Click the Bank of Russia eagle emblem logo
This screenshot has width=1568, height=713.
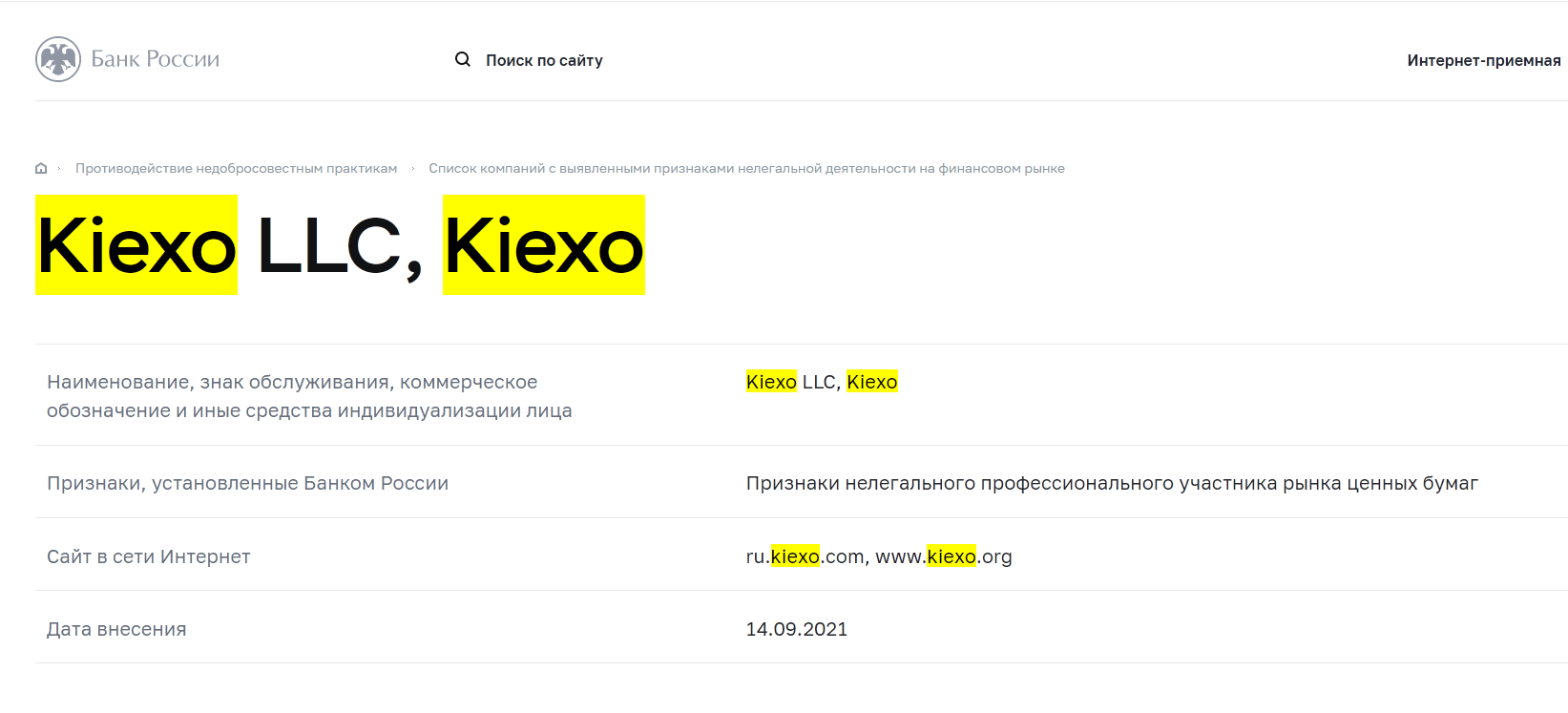(58, 59)
